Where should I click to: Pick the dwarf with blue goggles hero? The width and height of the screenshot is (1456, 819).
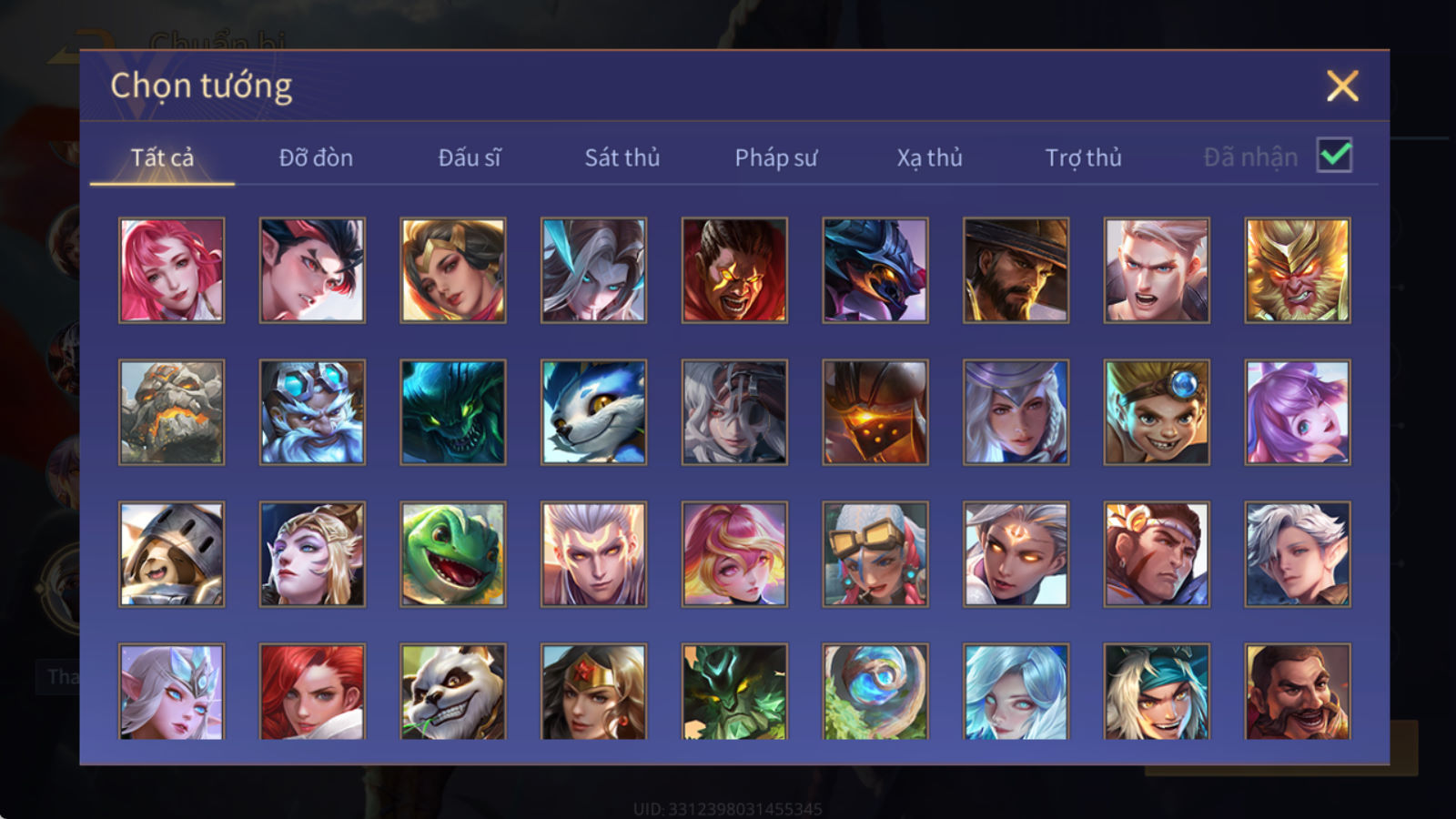312,412
